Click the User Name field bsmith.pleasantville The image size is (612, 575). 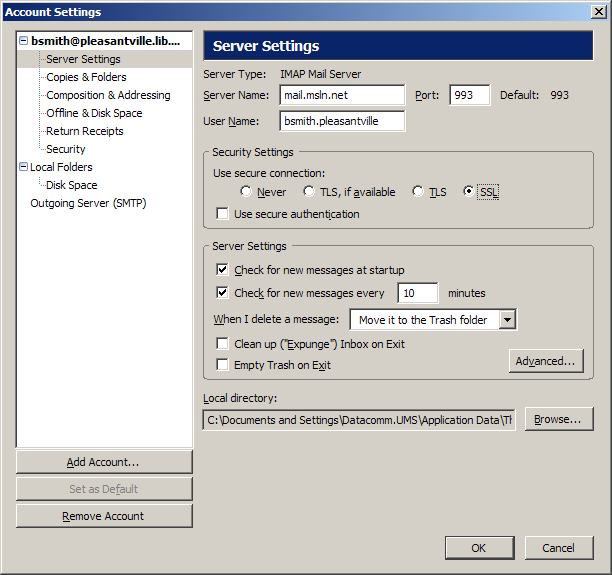[342, 121]
